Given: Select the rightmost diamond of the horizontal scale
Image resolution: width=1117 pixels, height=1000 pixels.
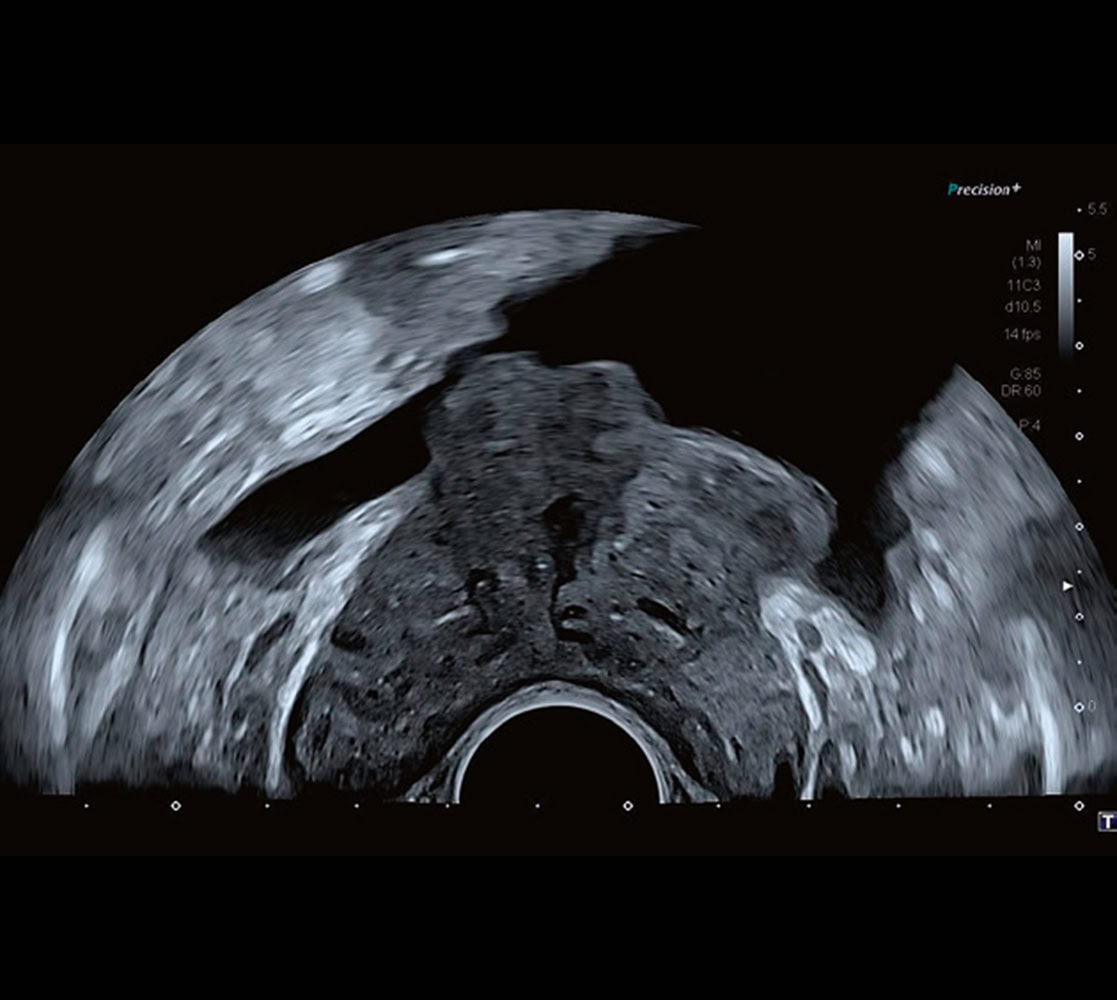Looking at the screenshot, I should pos(1079,805).
